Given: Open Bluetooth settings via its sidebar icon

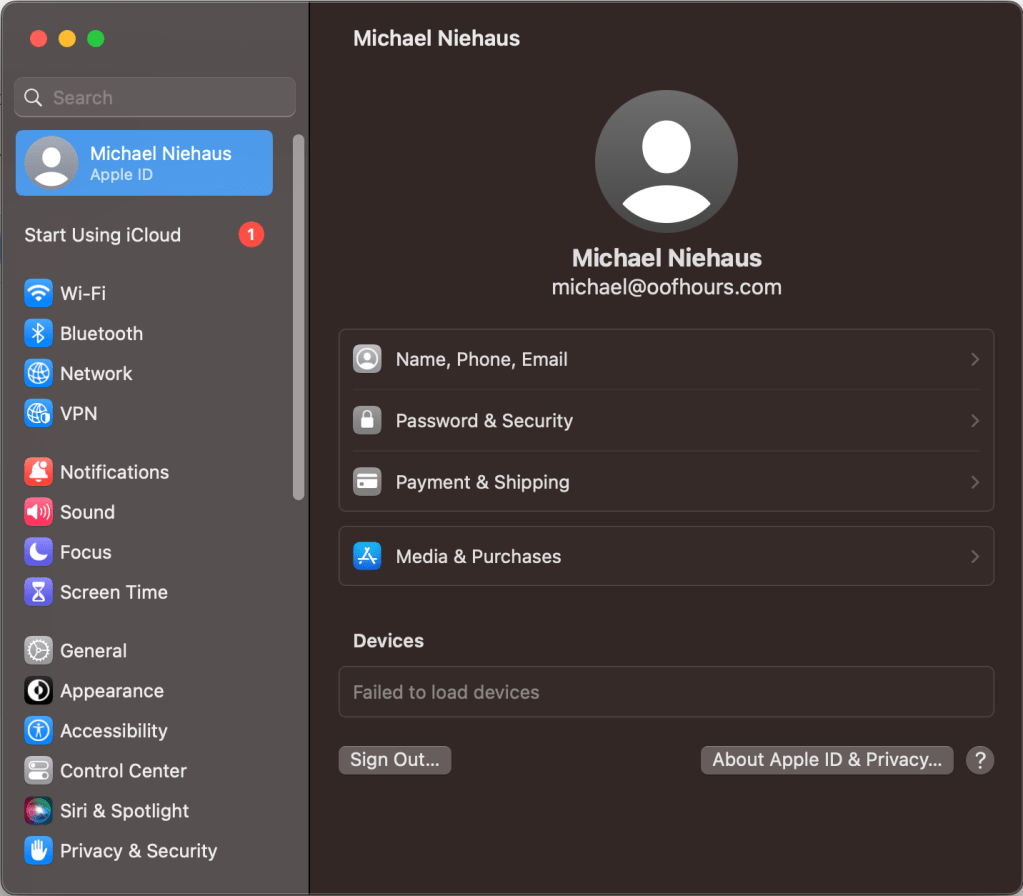Looking at the screenshot, I should point(39,333).
